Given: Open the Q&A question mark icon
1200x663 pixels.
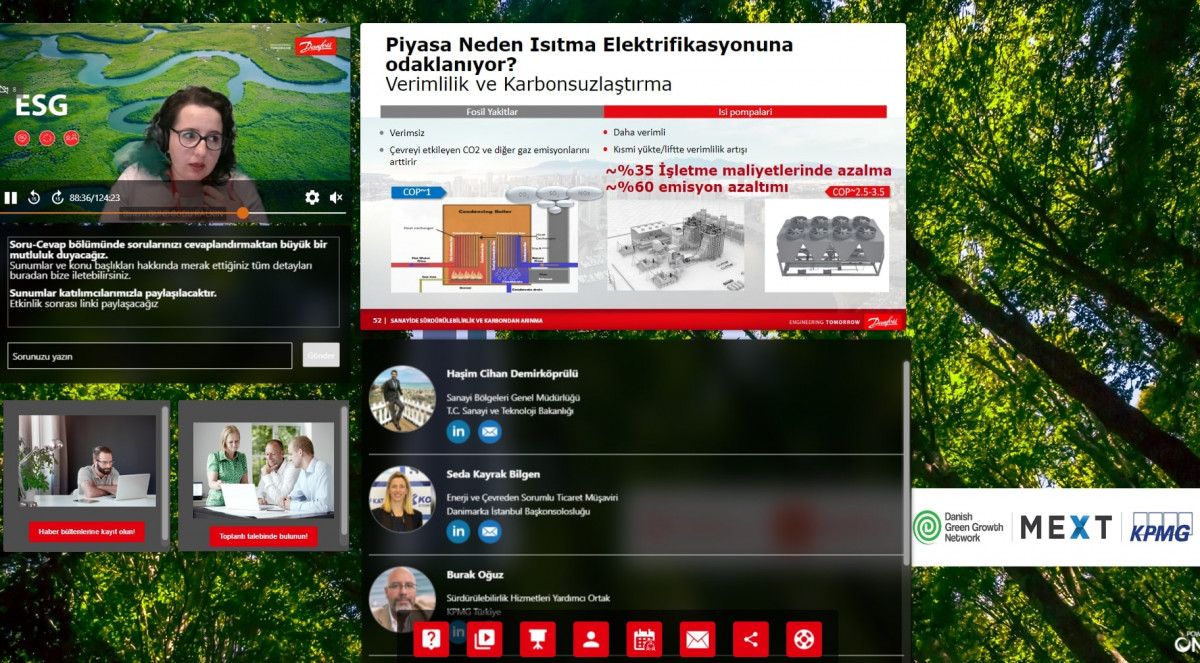Looking at the screenshot, I should pos(431,638).
